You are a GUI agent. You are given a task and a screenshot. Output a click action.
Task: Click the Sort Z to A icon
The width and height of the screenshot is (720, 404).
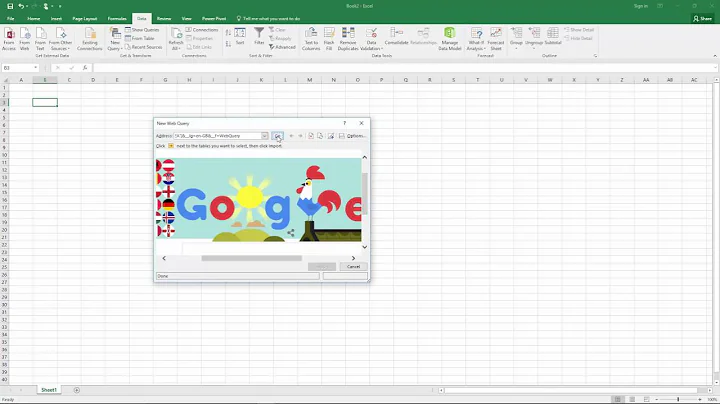pyautogui.click(x=228, y=44)
